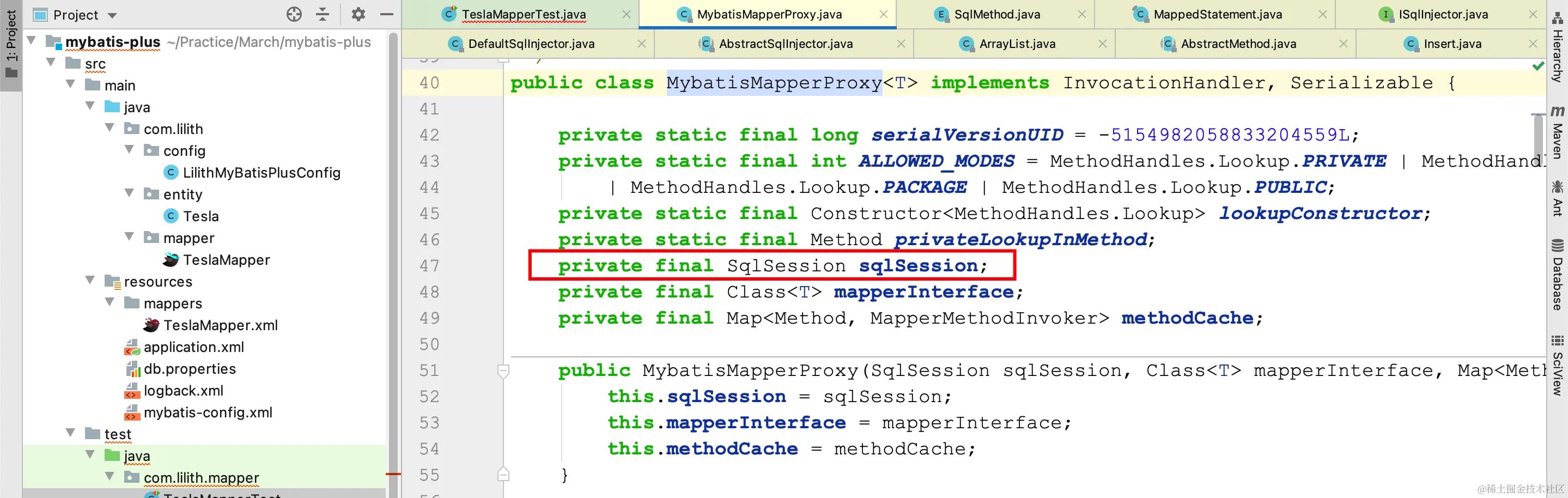The width and height of the screenshot is (1568, 498).
Task: Switch to ISqlInjector.java tab
Action: click(x=1443, y=14)
